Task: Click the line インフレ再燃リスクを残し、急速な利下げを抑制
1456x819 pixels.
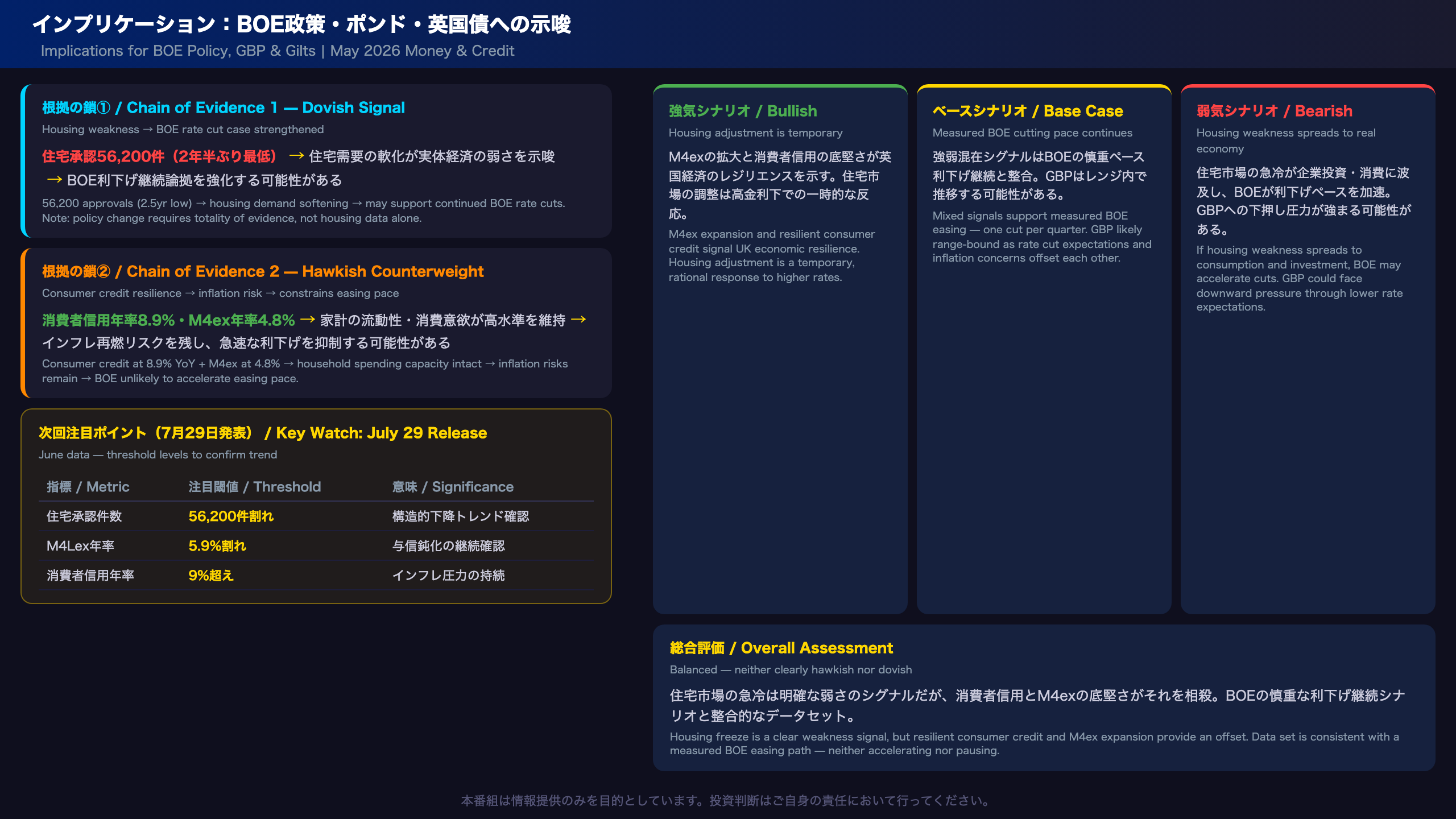Action: (246, 343)
